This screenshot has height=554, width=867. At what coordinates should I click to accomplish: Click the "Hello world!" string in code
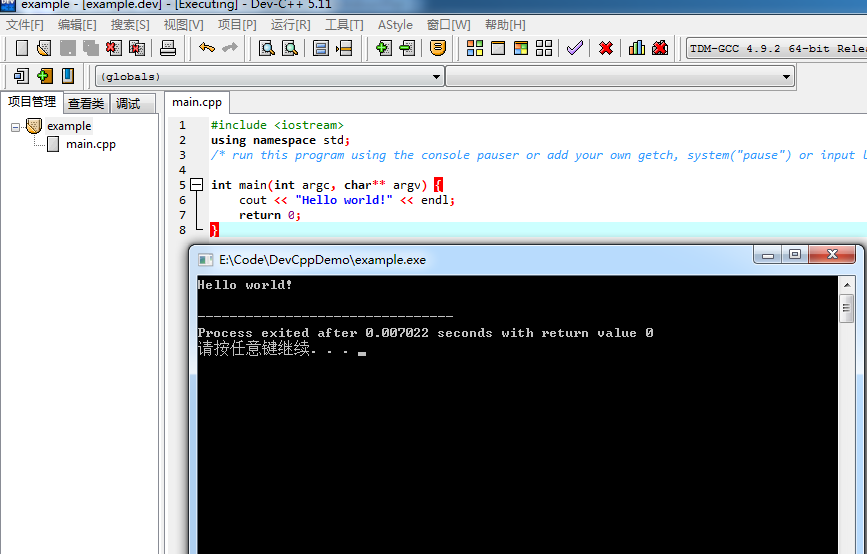[x=343, y=200]
